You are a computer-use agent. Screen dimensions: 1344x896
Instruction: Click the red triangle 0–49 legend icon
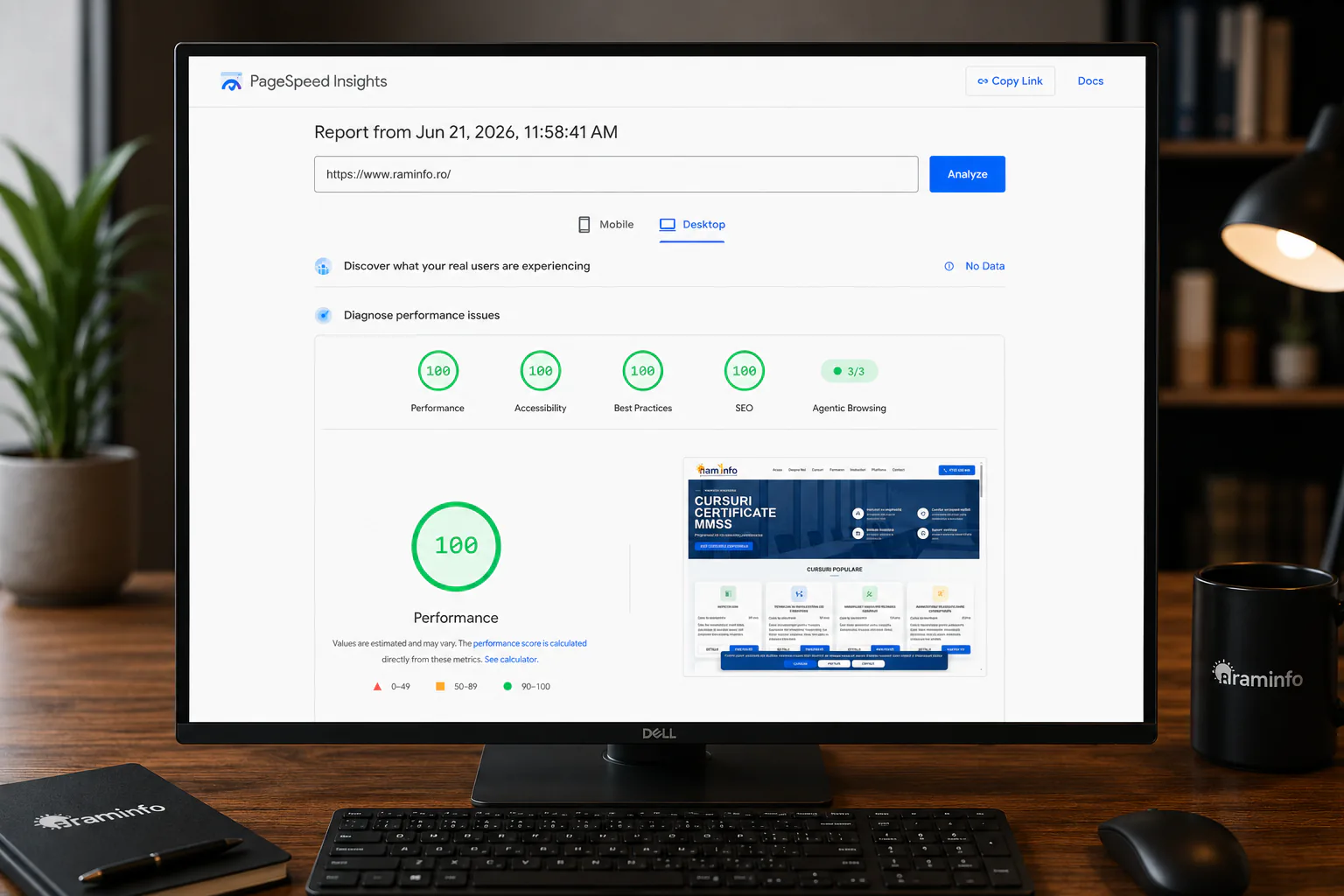point(377,687)
